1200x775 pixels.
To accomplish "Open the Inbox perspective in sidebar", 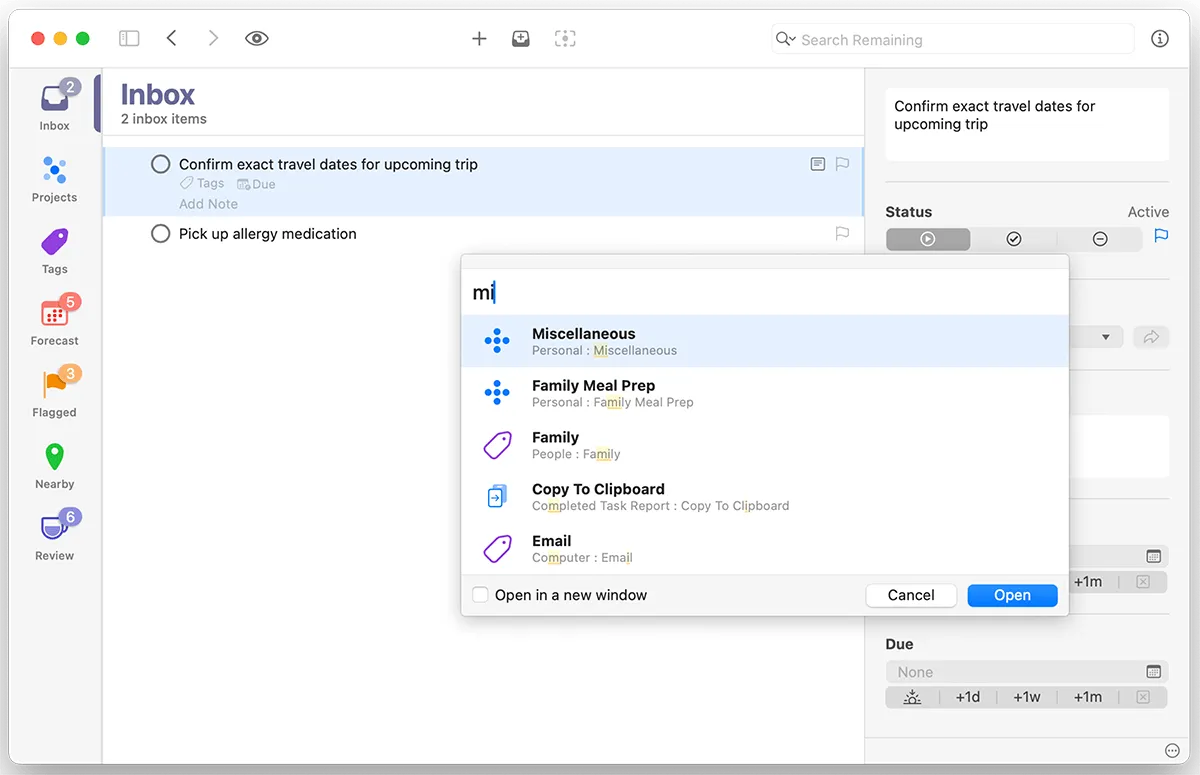I will (x=54, y=106).
